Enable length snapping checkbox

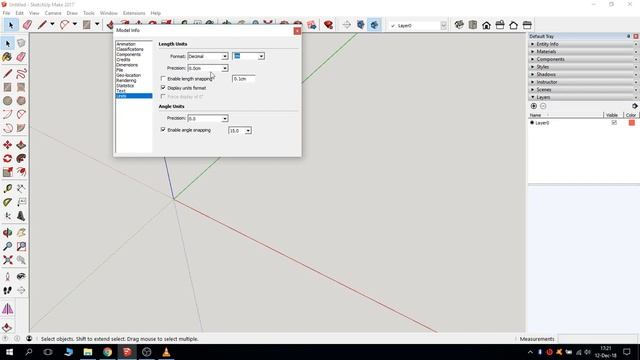click(163, 78)
